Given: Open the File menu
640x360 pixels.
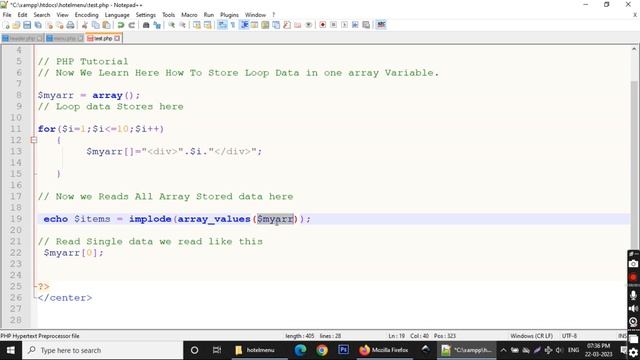Looking at the screenshot, I should 7,15.
